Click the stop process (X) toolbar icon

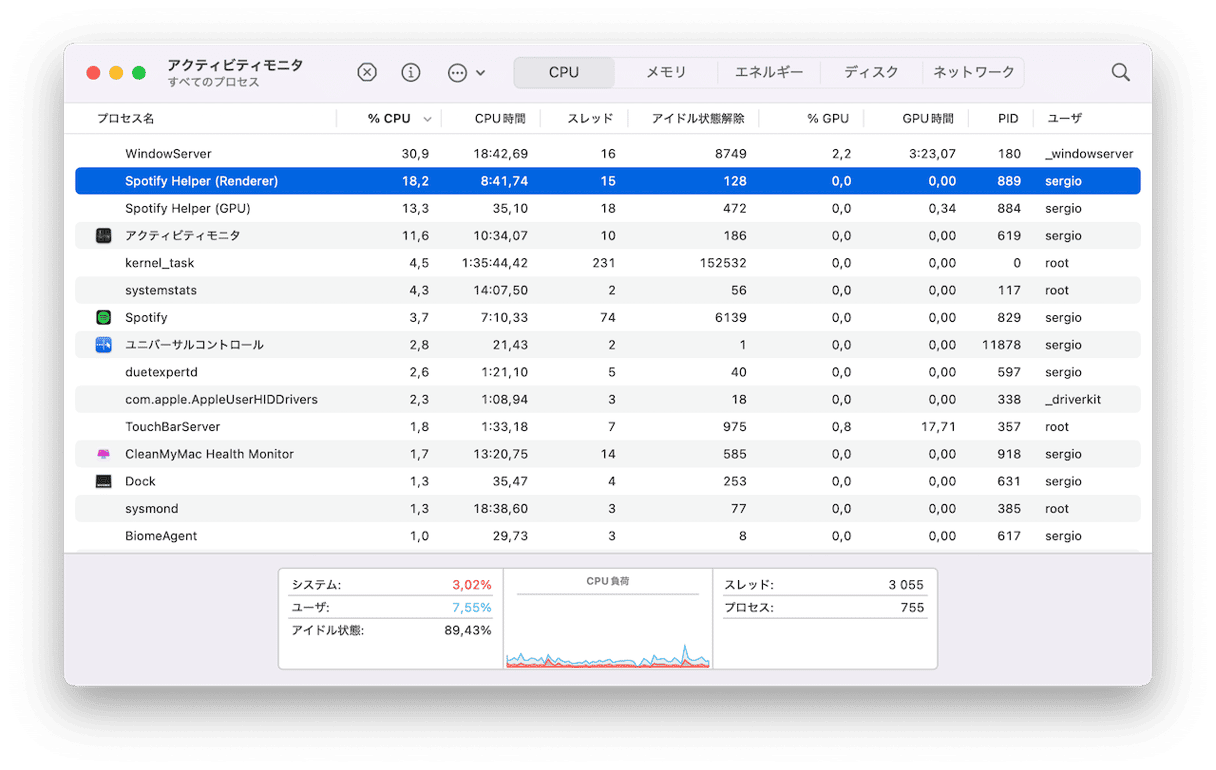tap(367, 72)
